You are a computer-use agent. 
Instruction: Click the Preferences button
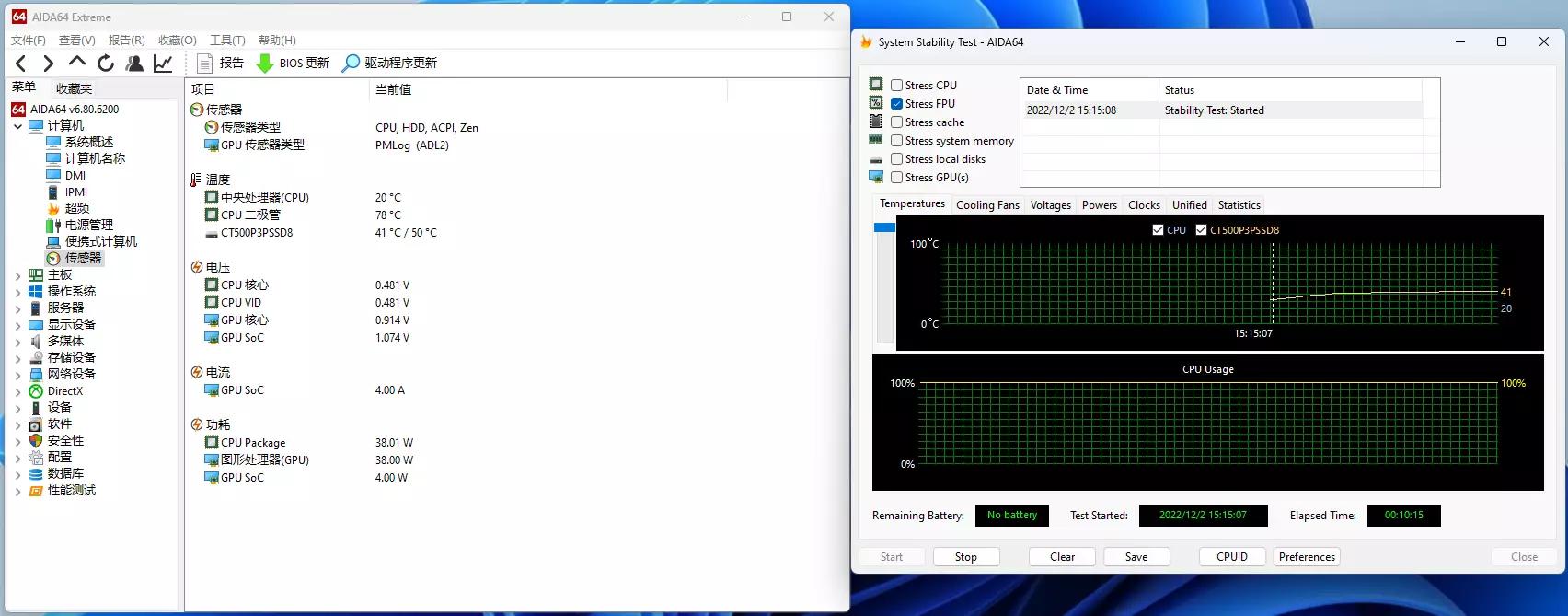pos(1306,557)
